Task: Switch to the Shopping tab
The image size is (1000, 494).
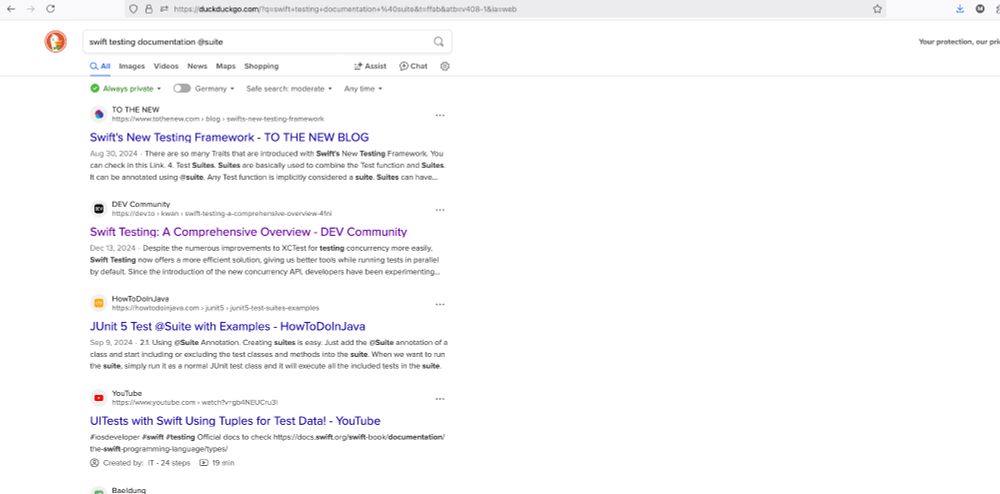Action: [261, 66]
